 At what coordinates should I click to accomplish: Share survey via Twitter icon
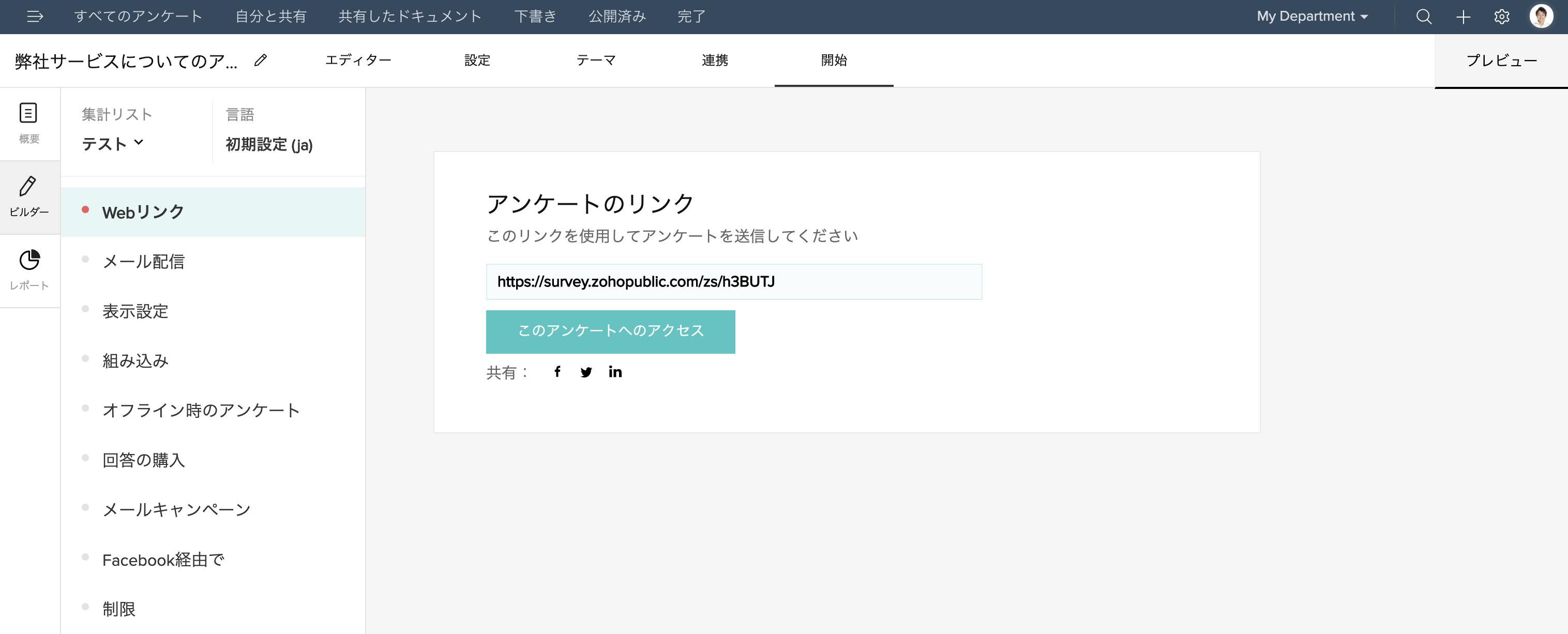(585, 372)
